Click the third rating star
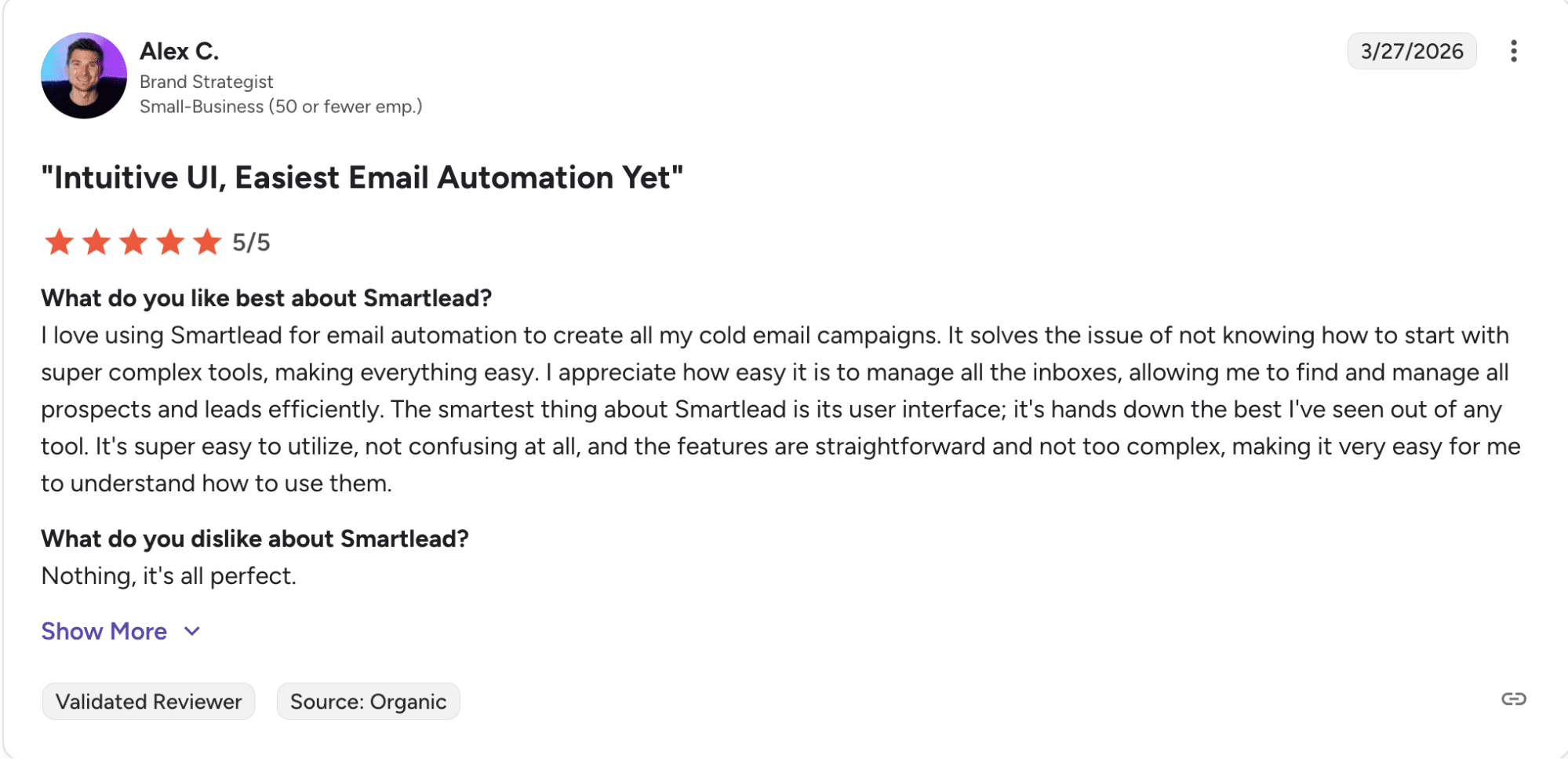Screen dimensions: 1568x759 click(x=133, y=243)
